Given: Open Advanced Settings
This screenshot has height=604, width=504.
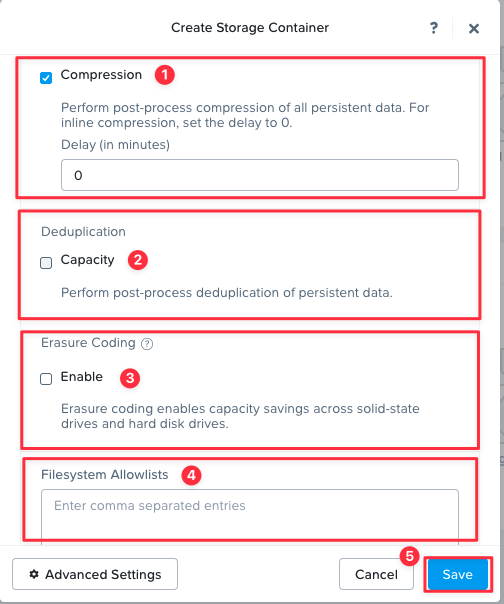Looking at the screenshot, I should pyautogui.click(x=95, y=574).
